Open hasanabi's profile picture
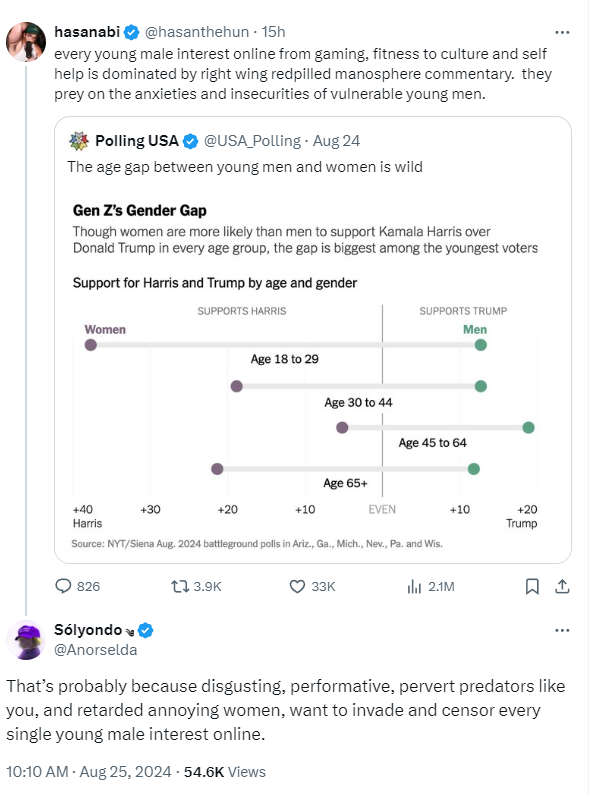The height and width of the screenshot is (797, 602). coord(26,42)
